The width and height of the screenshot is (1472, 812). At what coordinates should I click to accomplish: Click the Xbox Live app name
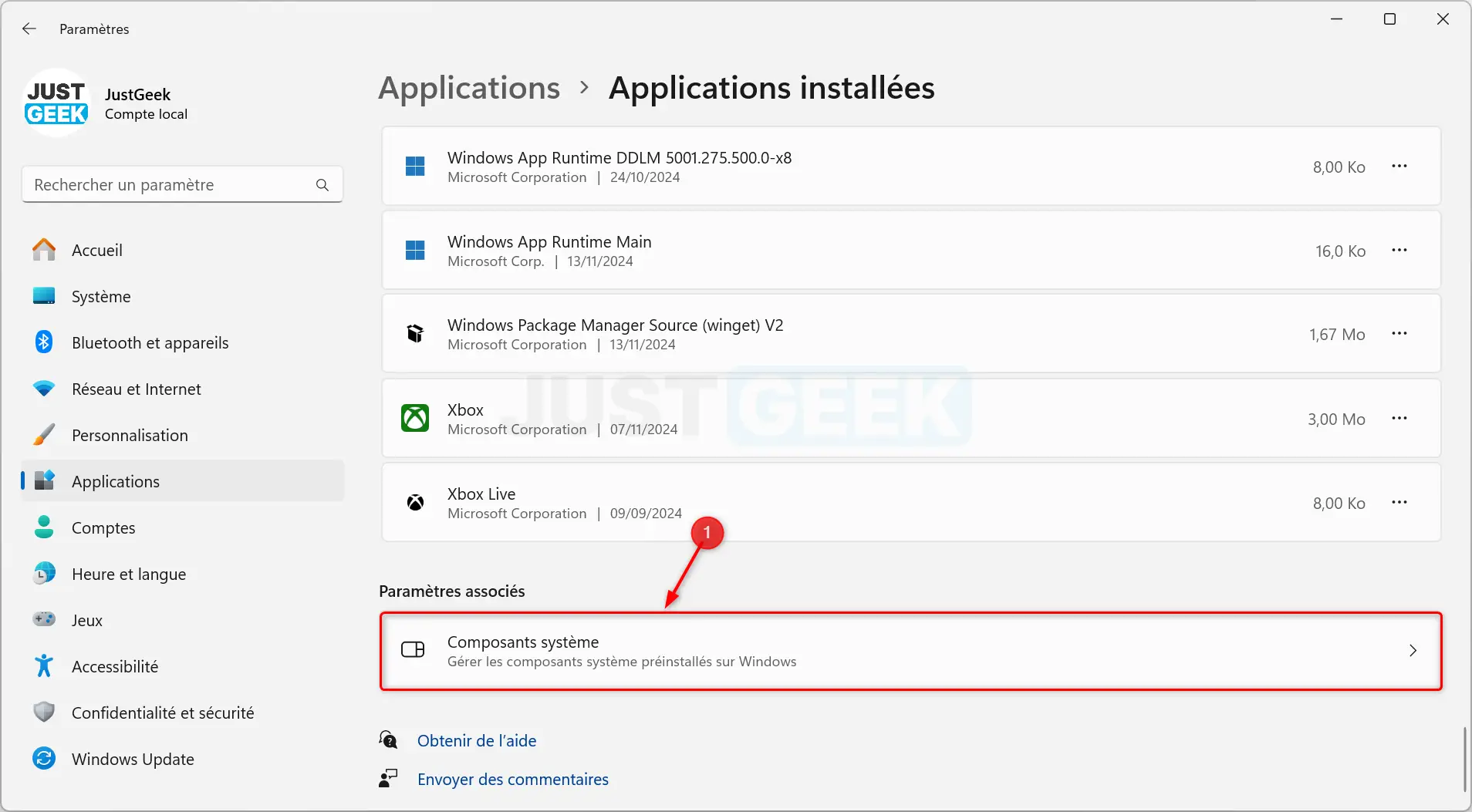pos(481,494)
